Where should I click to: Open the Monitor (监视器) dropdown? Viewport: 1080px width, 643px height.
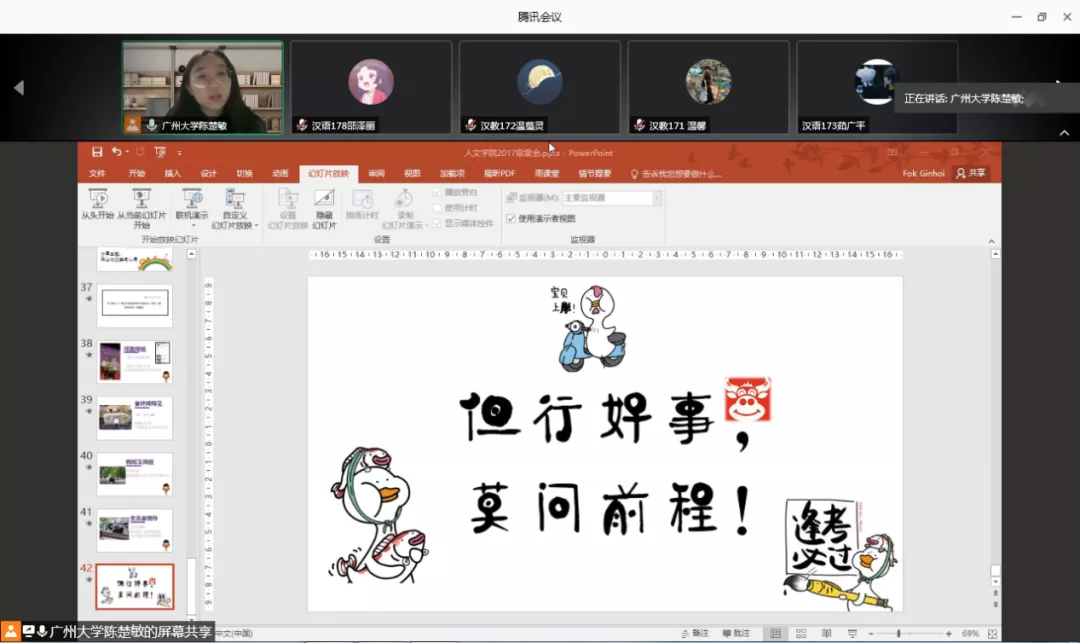click(657, 198)
